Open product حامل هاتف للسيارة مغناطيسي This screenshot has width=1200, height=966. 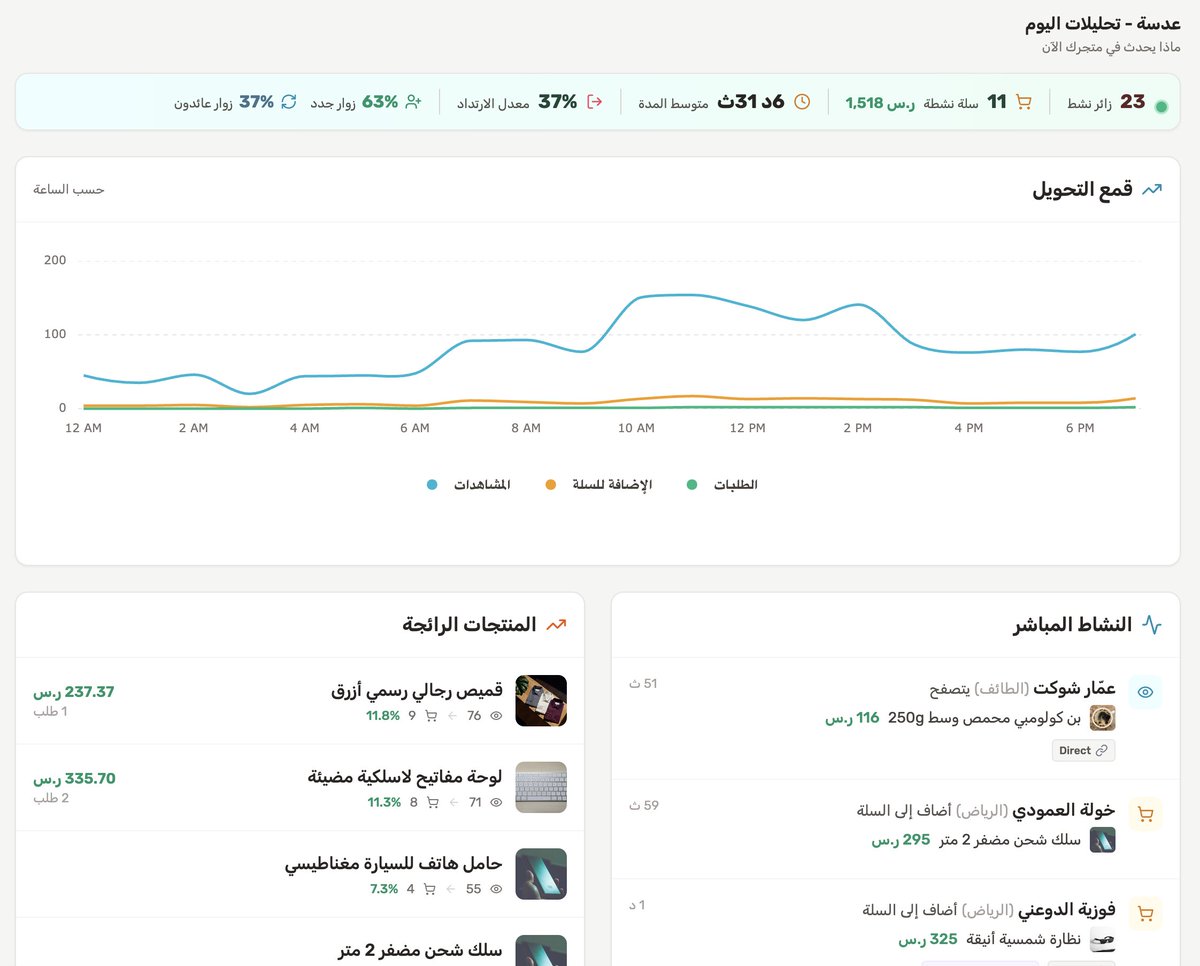tap(393, 865)
